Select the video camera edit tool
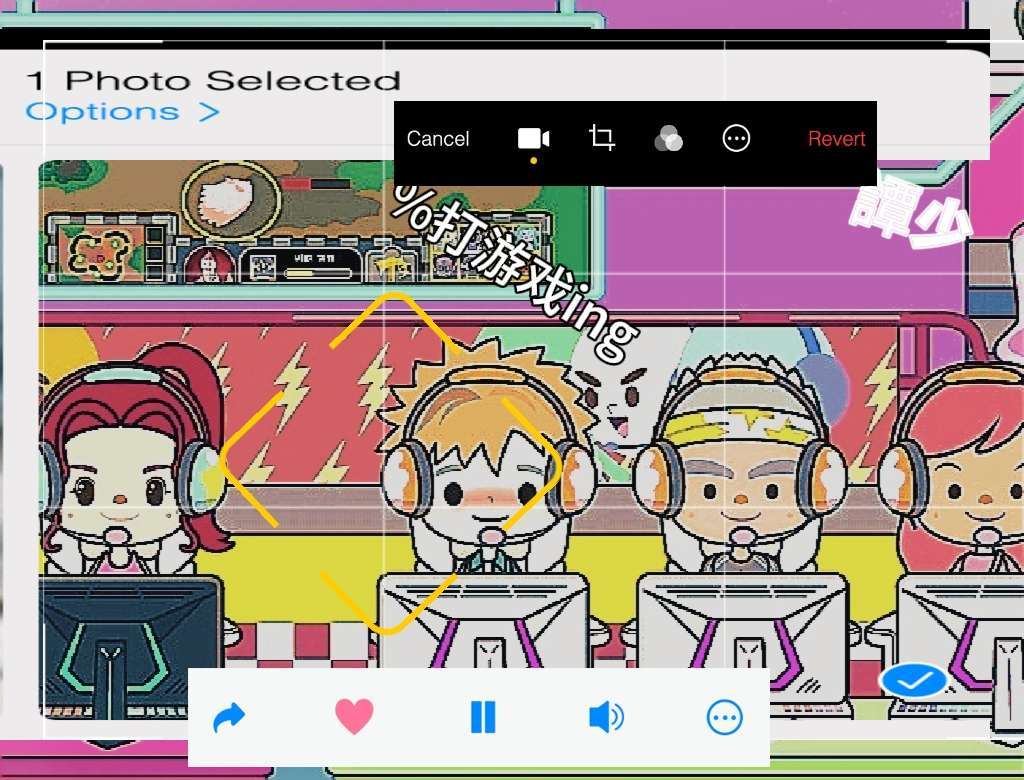Viewport: 1024px width, 780px height. pos(533,138)
